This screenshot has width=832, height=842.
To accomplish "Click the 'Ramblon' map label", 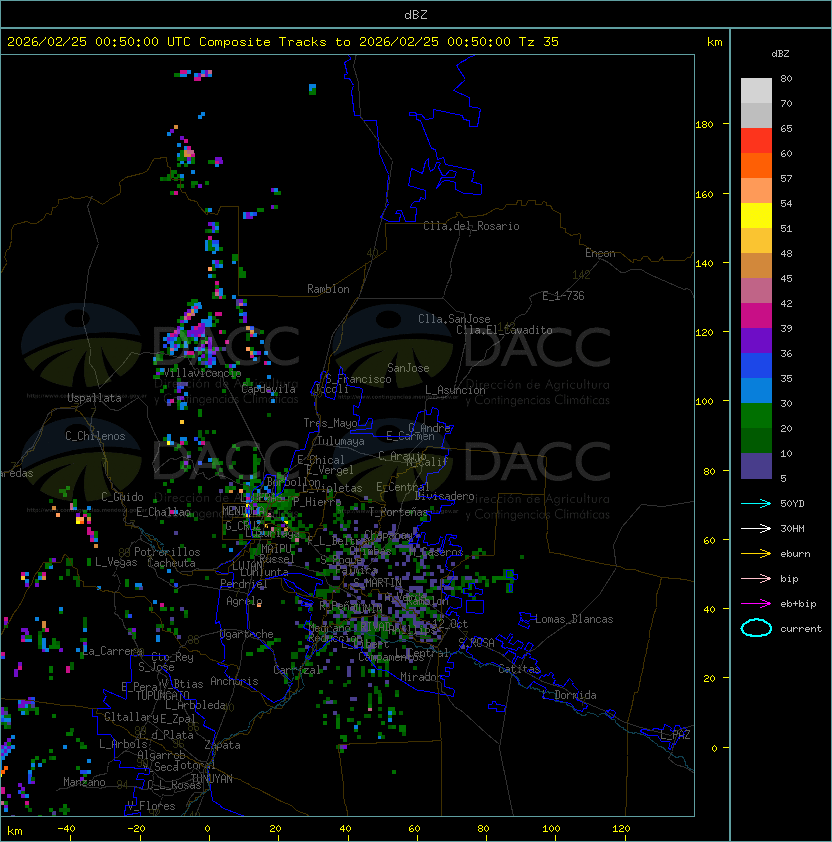I will click(328, 289).
